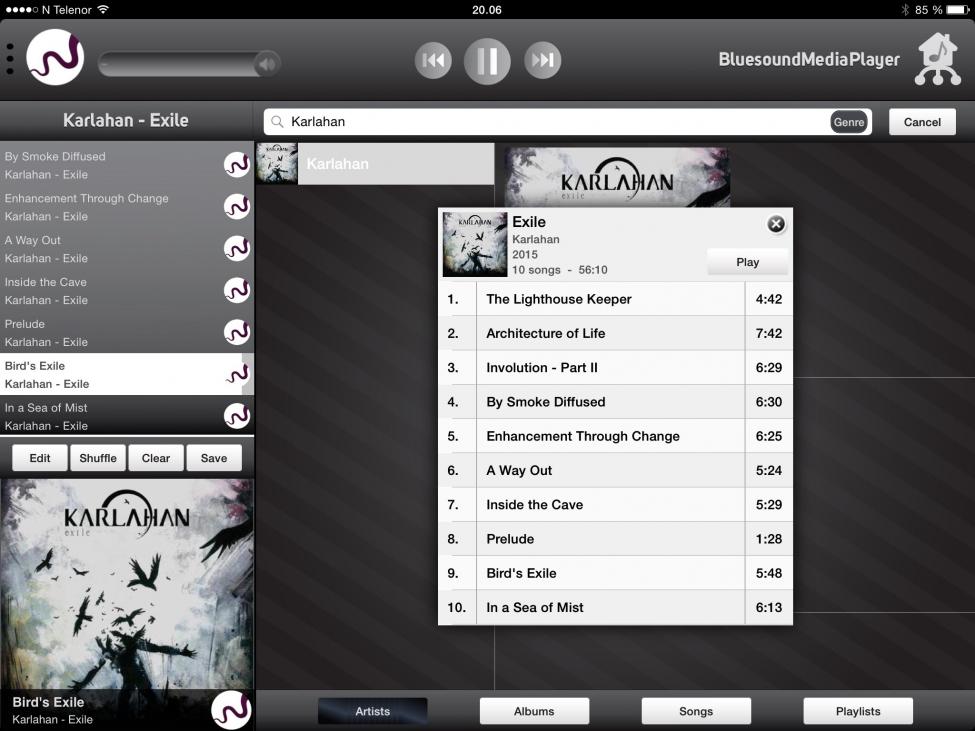Tap the now playing album artwork
This screenshot has width=975, height=731.
click(x=127, y=584)
